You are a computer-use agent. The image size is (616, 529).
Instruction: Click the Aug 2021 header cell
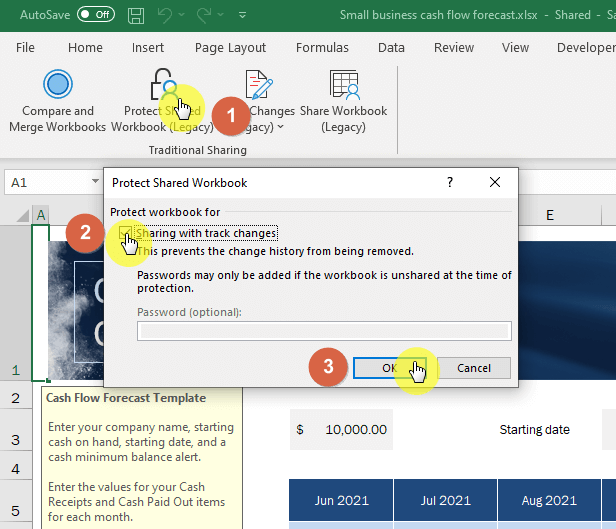coord(549,500)
